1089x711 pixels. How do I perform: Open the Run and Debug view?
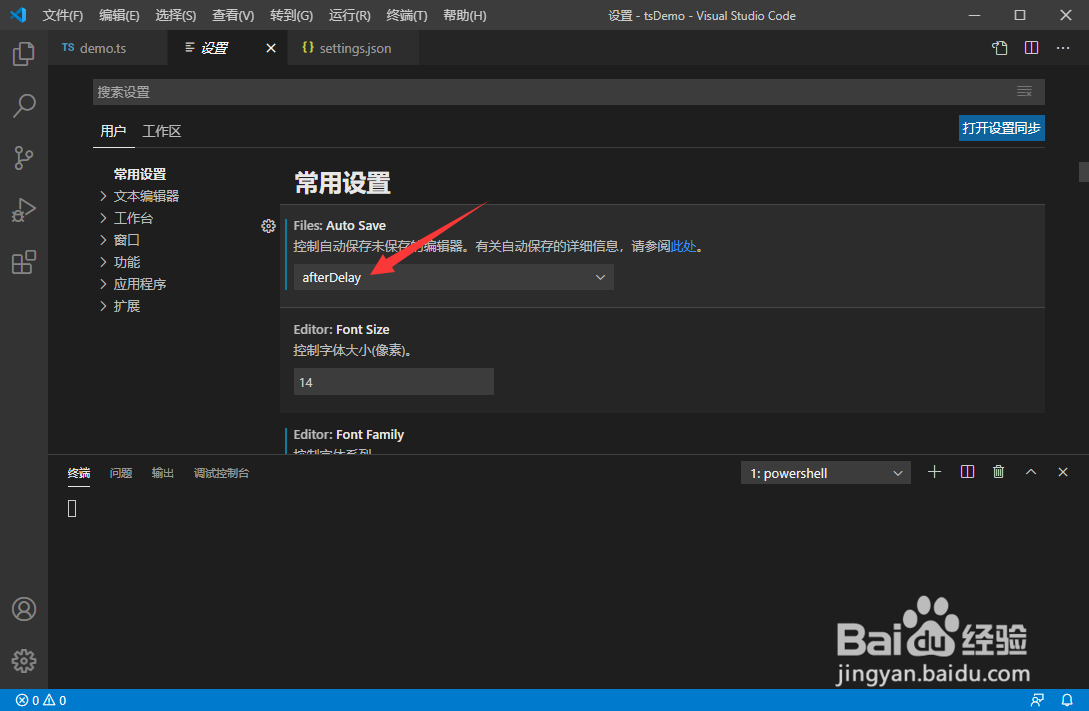[x=24, y=210]
